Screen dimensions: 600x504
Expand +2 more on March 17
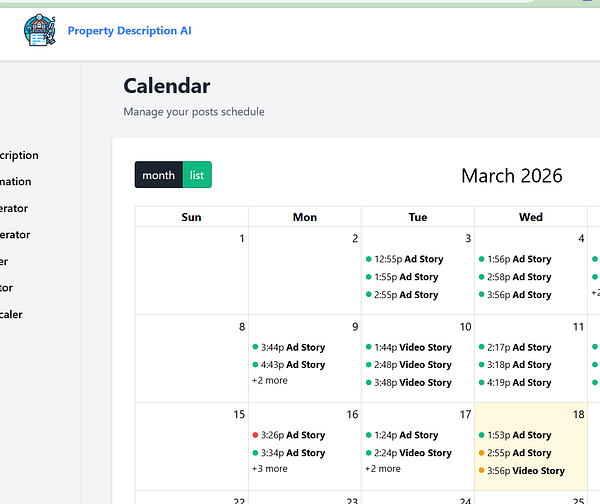(383, 468)
